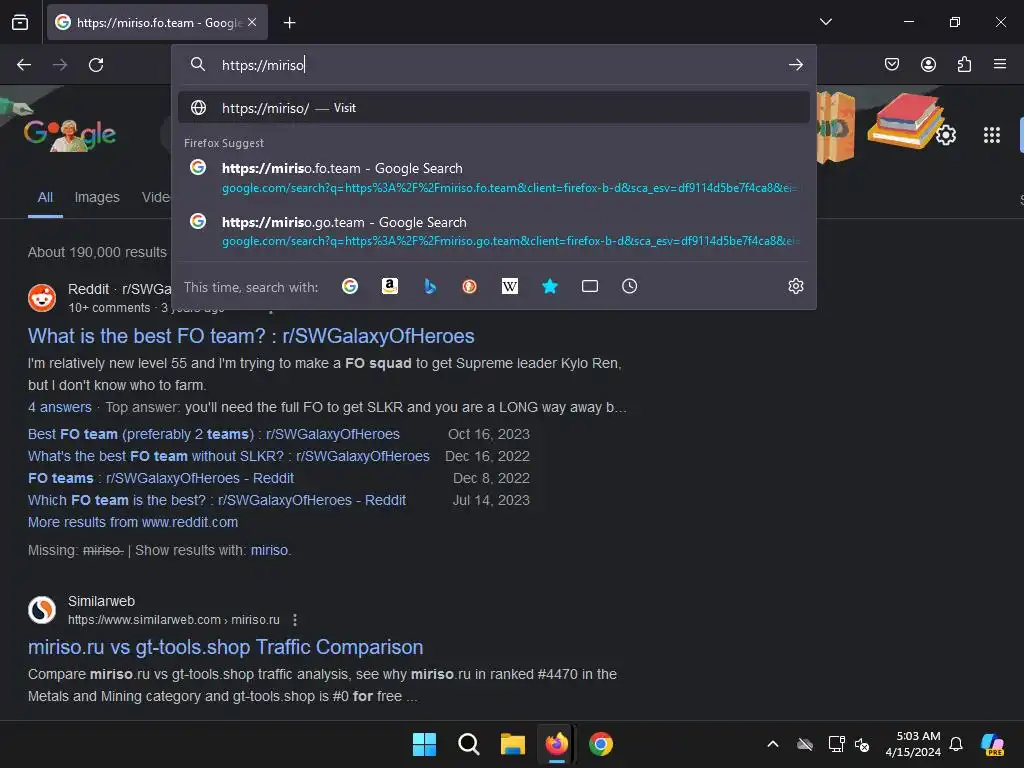Click 'More results from www.reddit.com'
Image resolution: width=1024 pixels, height=768 pixels.
pyautogui.click(x=133, y=522)
